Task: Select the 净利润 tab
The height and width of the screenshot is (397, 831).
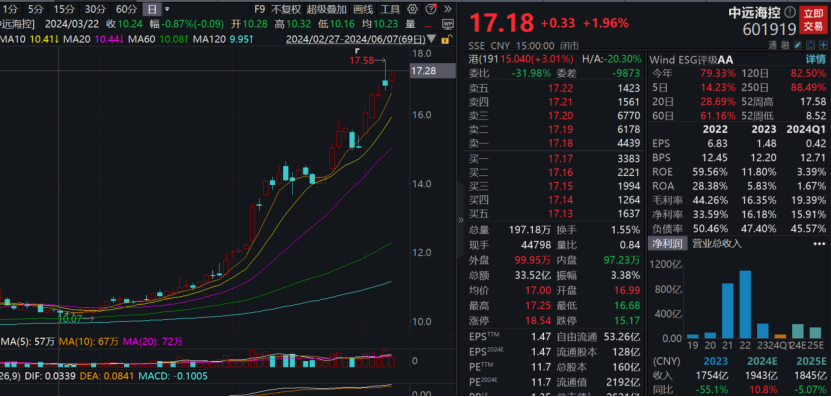Action: click(x=667, y=243)
